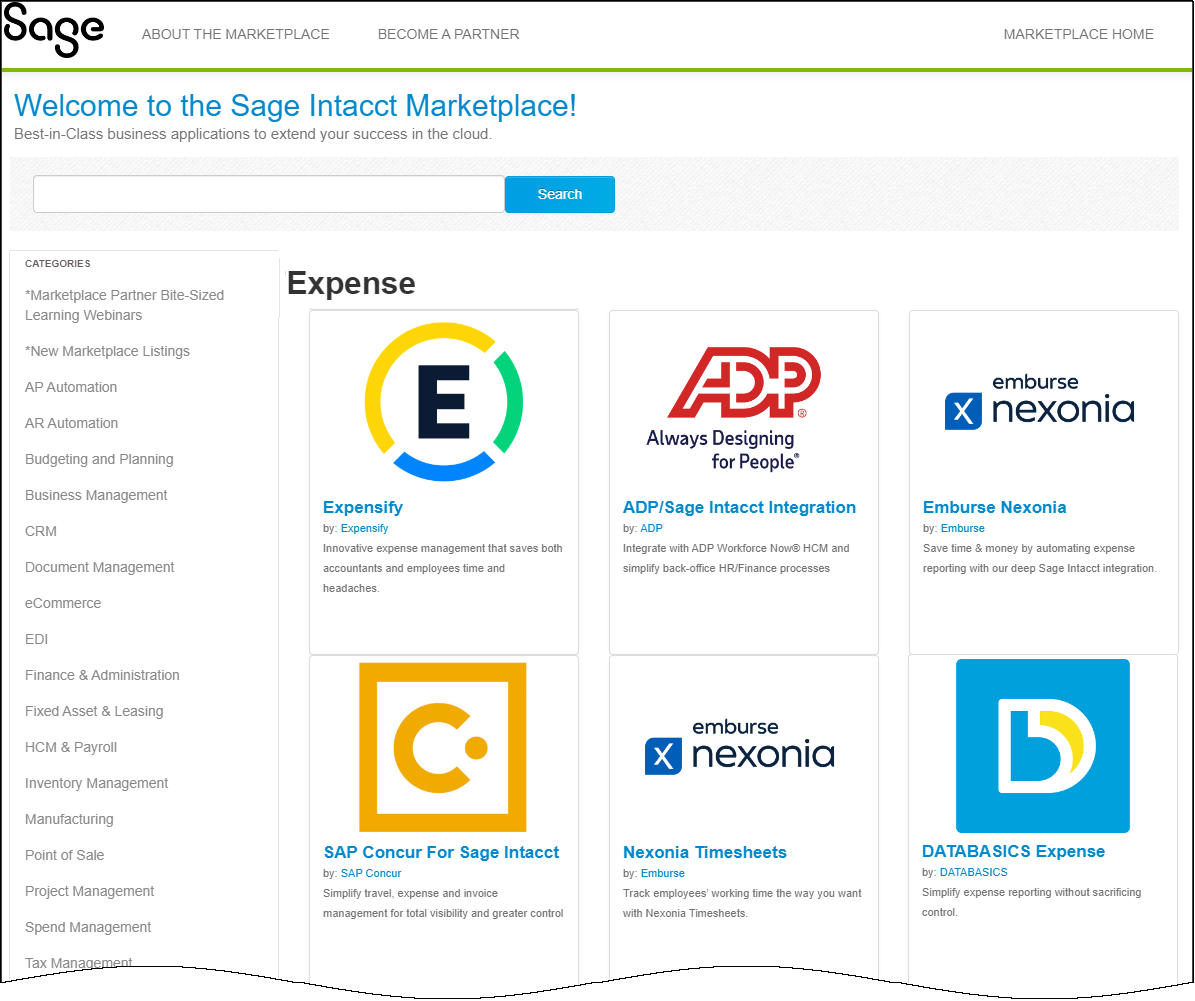1195x1001 pixels.
Task: Select Spend Management category
Action: coord(88,927)
